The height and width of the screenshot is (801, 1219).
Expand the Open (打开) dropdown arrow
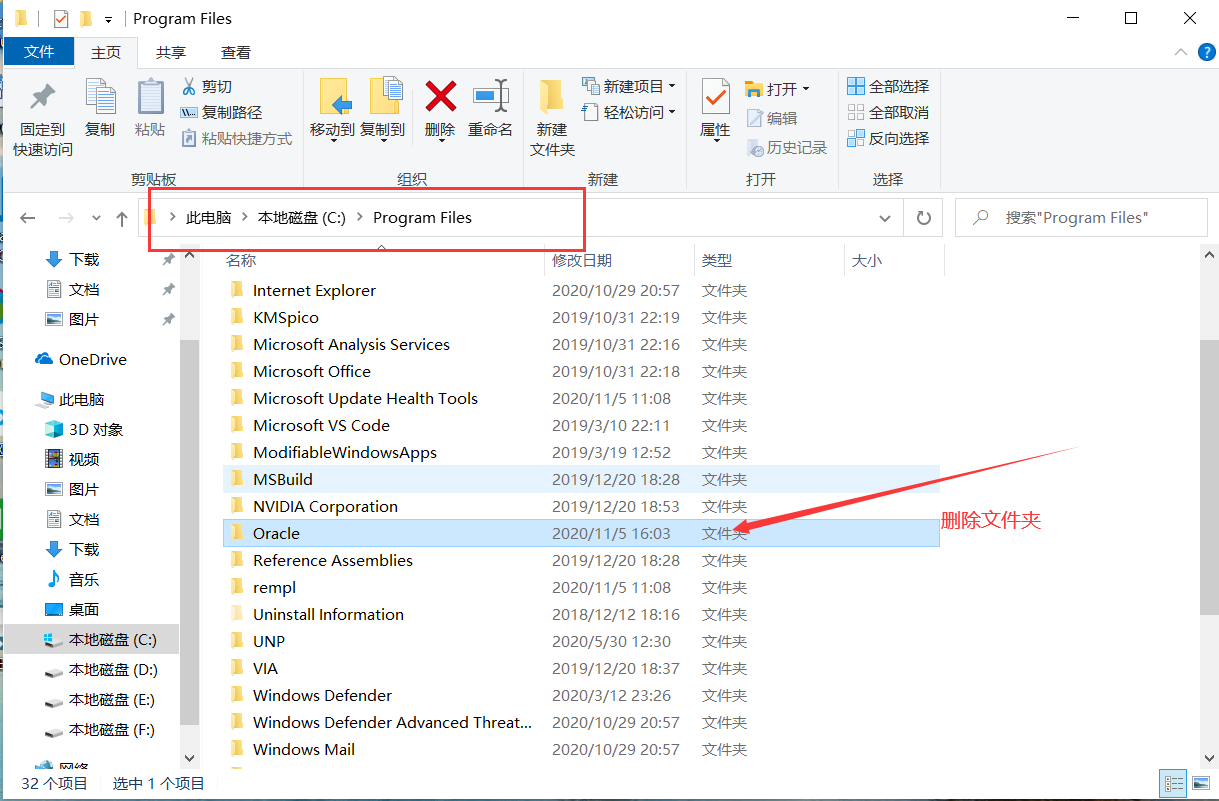(x=806, y=89)
